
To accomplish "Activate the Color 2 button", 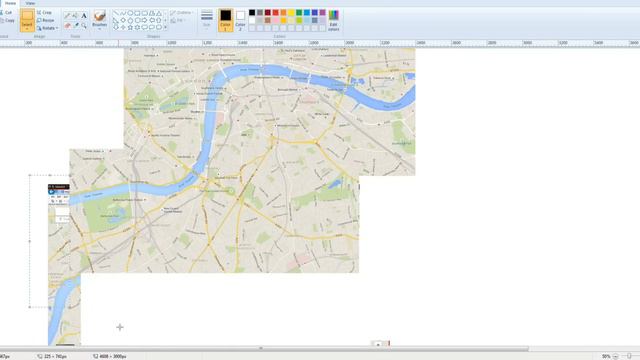I will pos(240,20).
